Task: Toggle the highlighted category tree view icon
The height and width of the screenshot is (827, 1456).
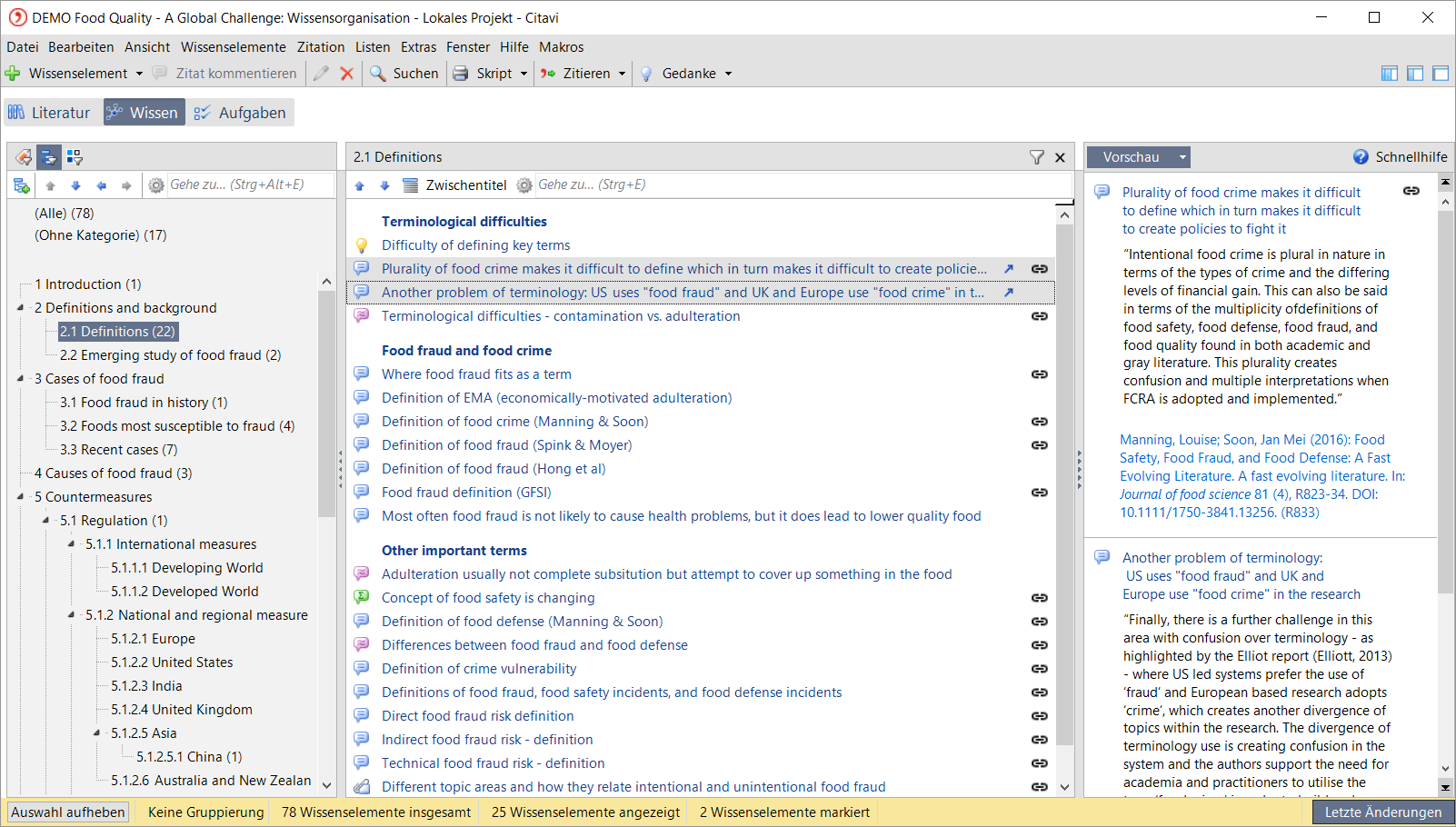Action: click(49, 157)
